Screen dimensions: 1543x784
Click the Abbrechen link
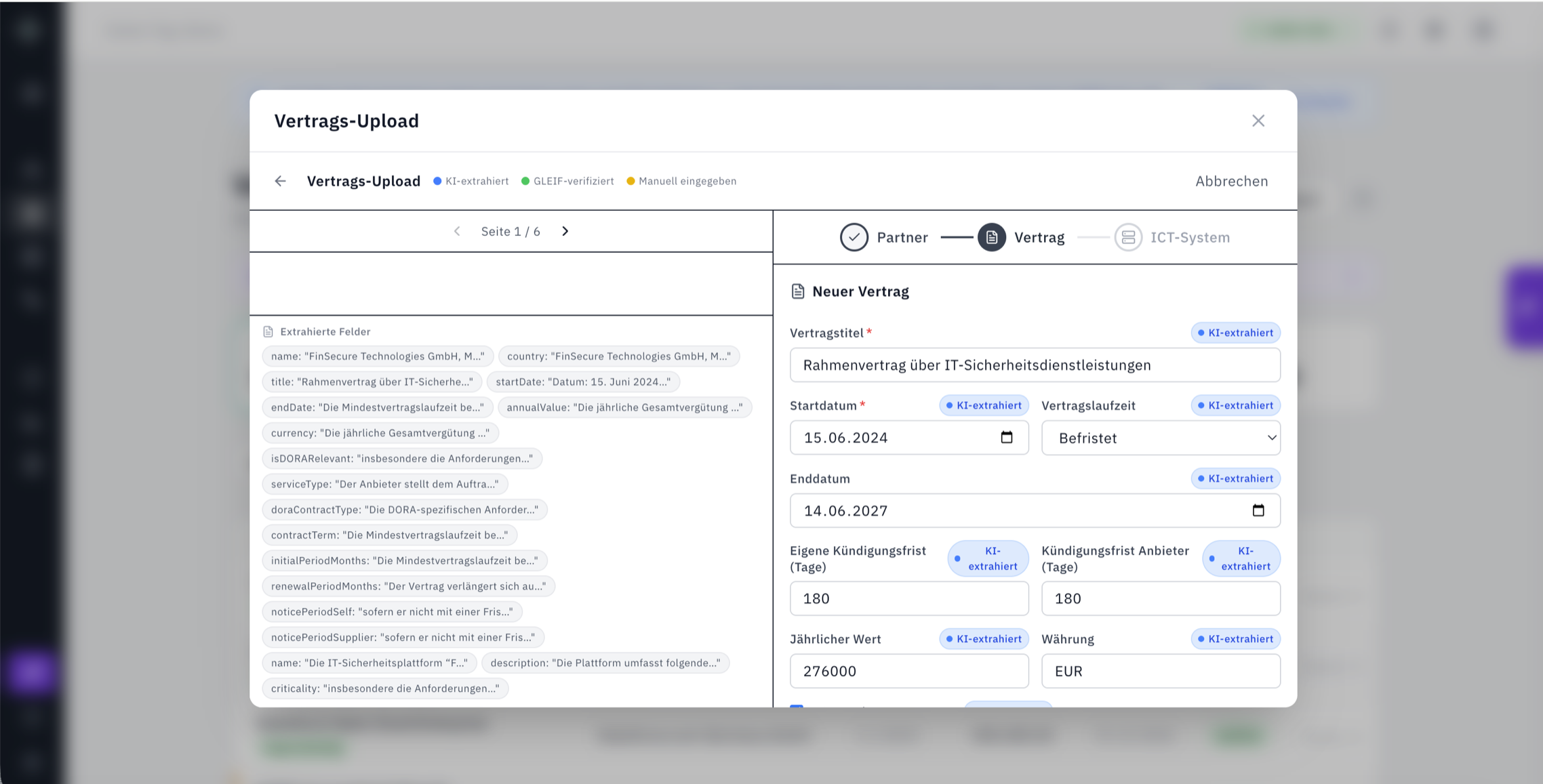click(1231, 181)
